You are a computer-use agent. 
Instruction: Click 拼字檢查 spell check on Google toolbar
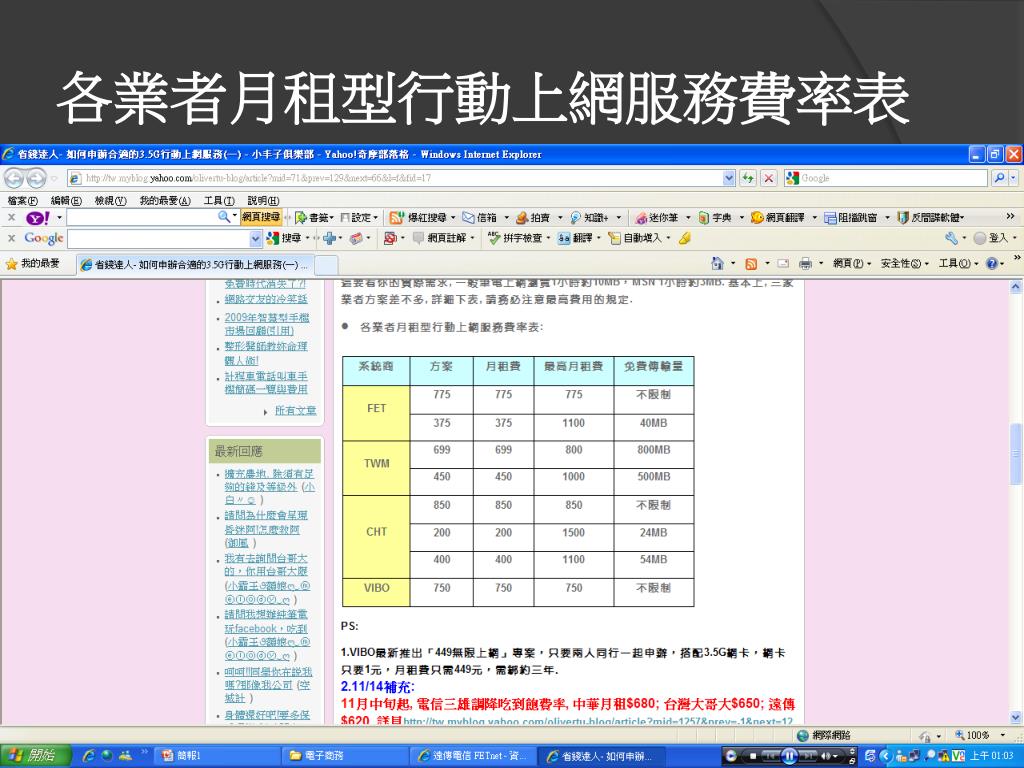(x=516, y=238)
